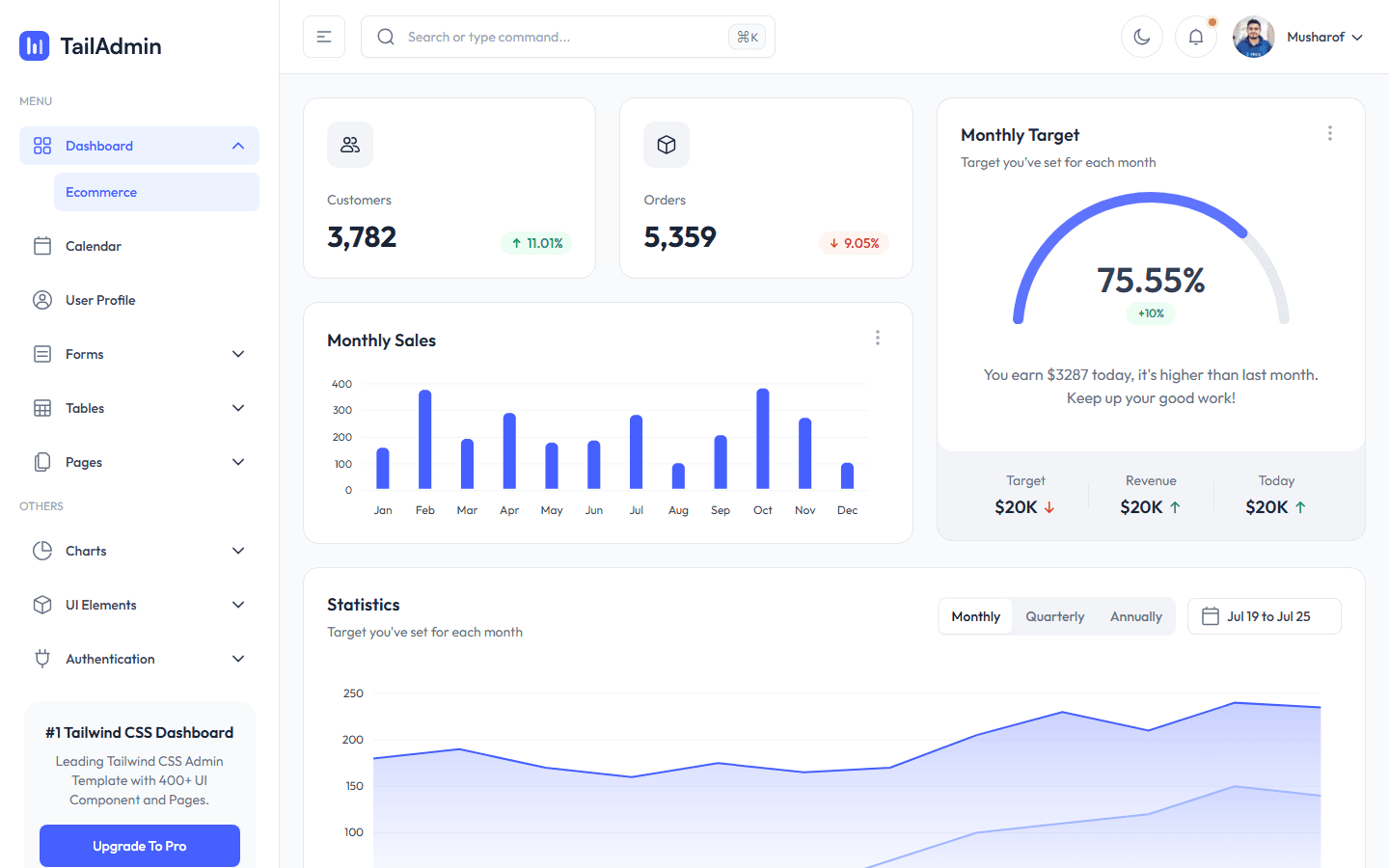The width and height of the screenshot is (1389, 868).
Task: Switch to the Quarterly statistics tab
Action: [x=1055, y=616]
